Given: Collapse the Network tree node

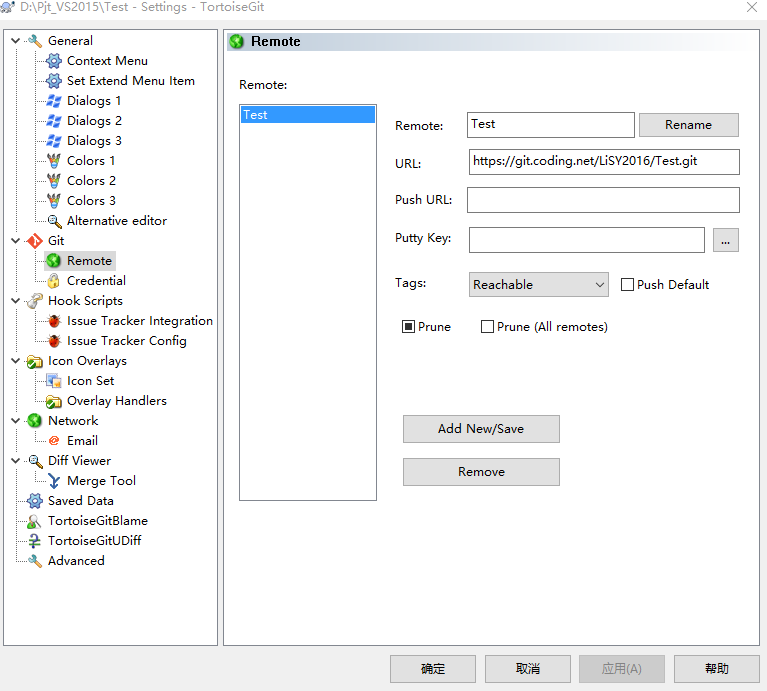Looking at the screenshot, I should [x=16, y=421].
